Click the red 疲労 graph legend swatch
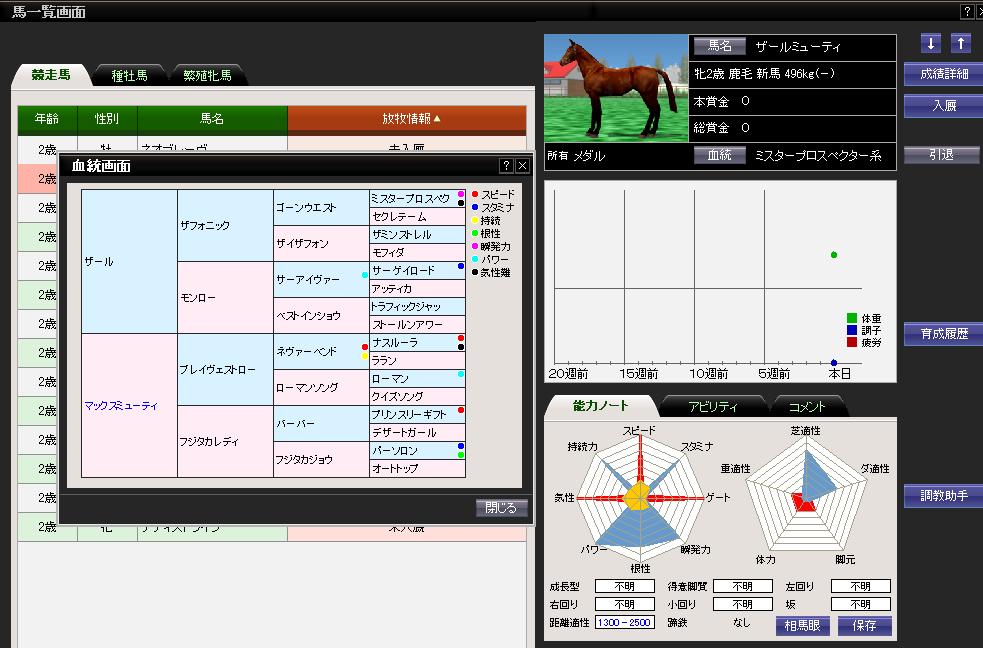Viewport: 983px width, 648px height. click(x=851, y=342)
